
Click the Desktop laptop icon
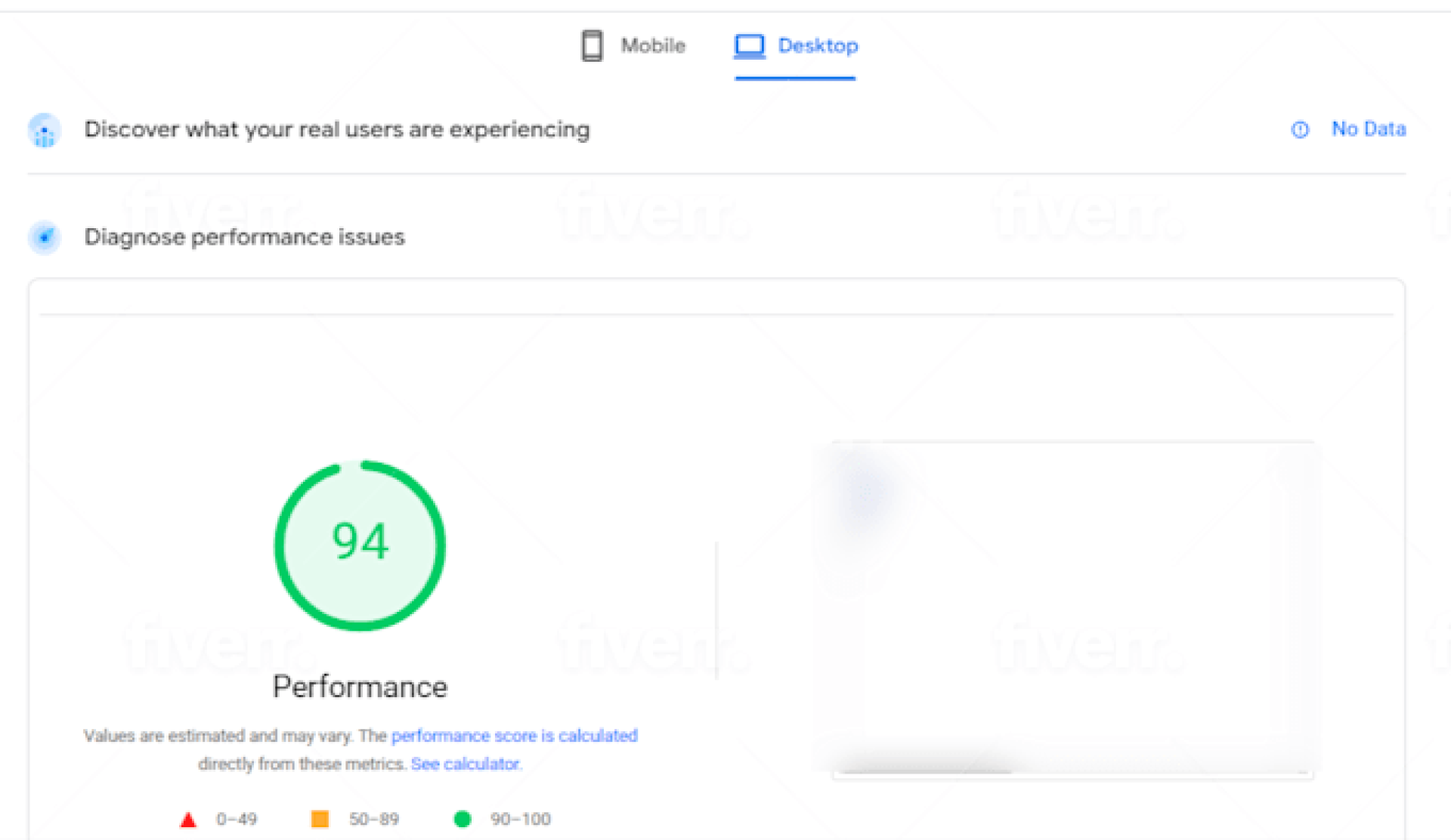point(750,45)
